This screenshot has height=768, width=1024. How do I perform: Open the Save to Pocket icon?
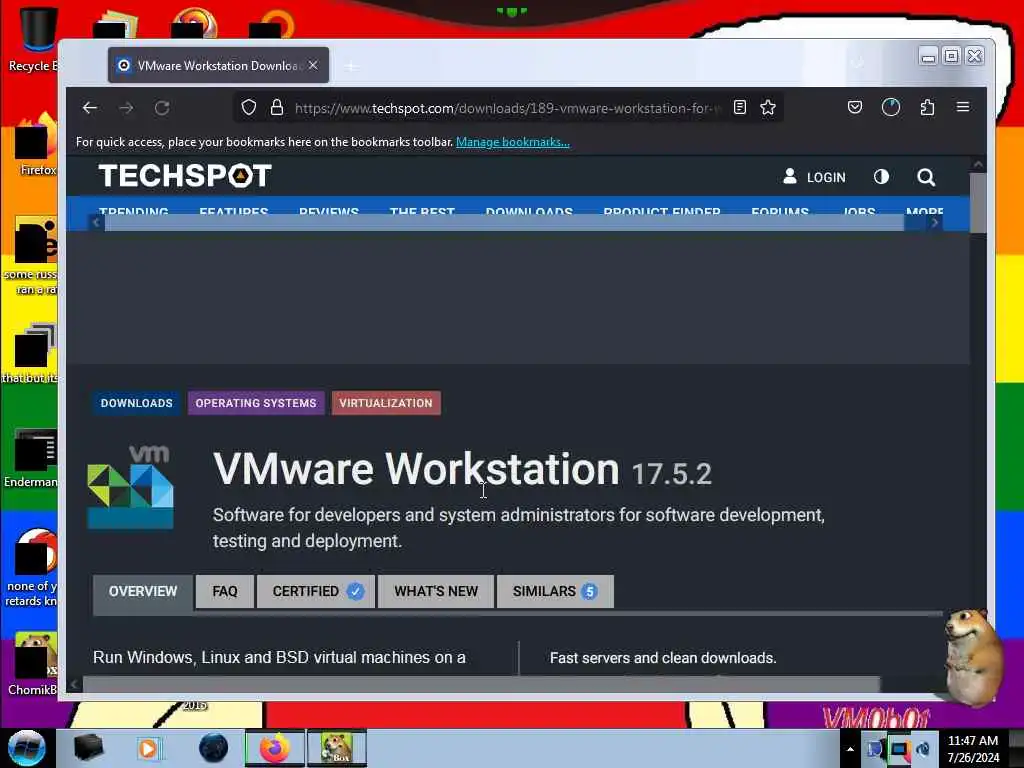point(855,107)
